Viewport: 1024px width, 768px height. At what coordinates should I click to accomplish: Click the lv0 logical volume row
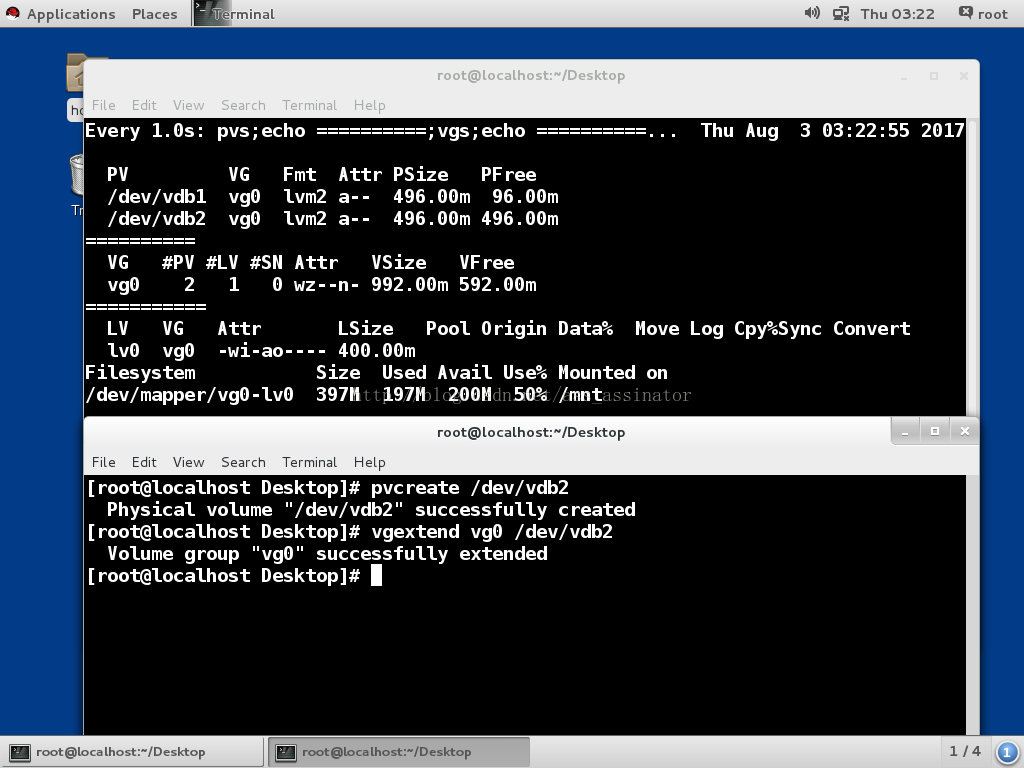click(x=261, y=351)
